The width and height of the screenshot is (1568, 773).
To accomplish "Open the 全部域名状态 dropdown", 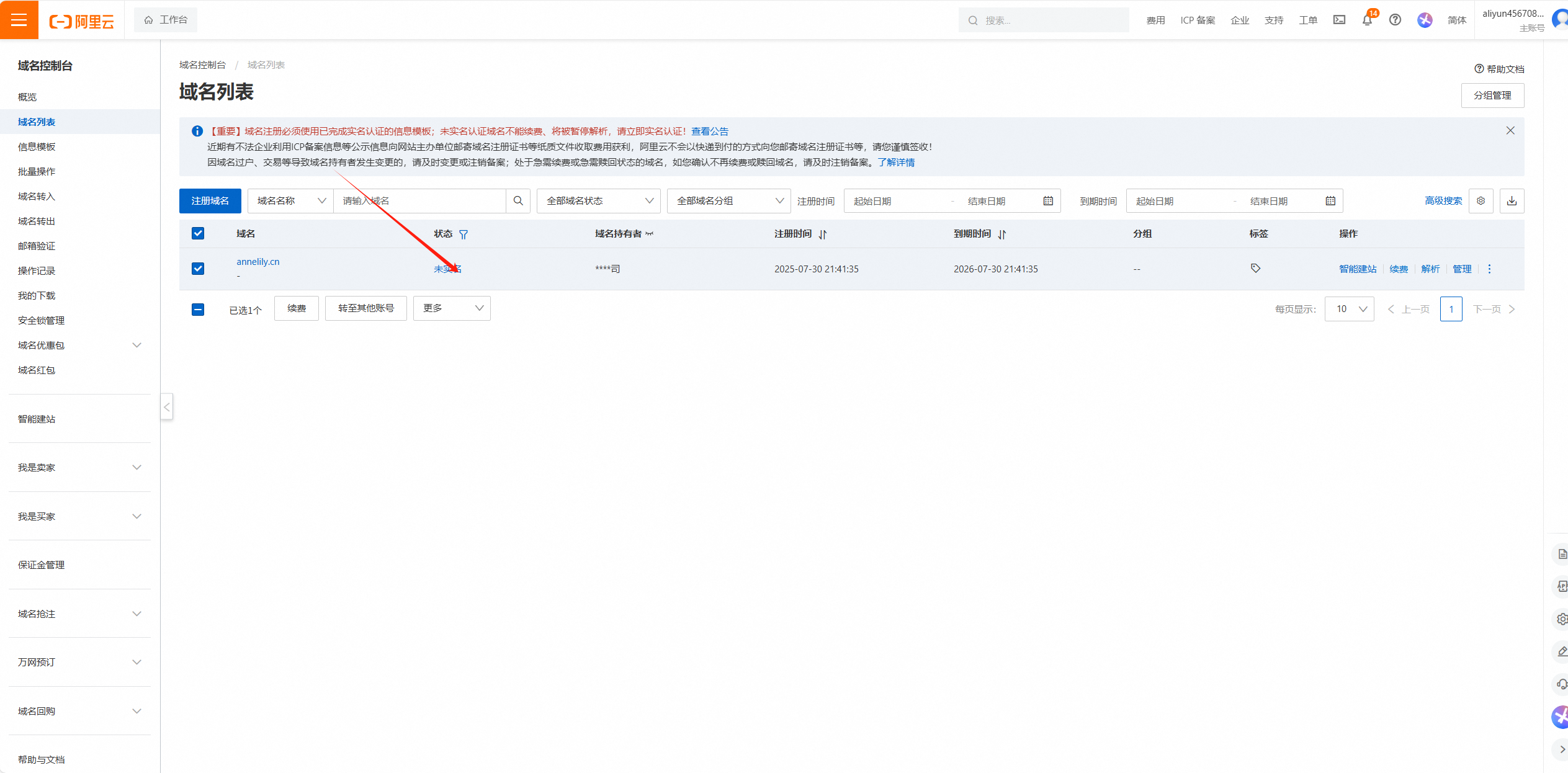I will [598, 201].
